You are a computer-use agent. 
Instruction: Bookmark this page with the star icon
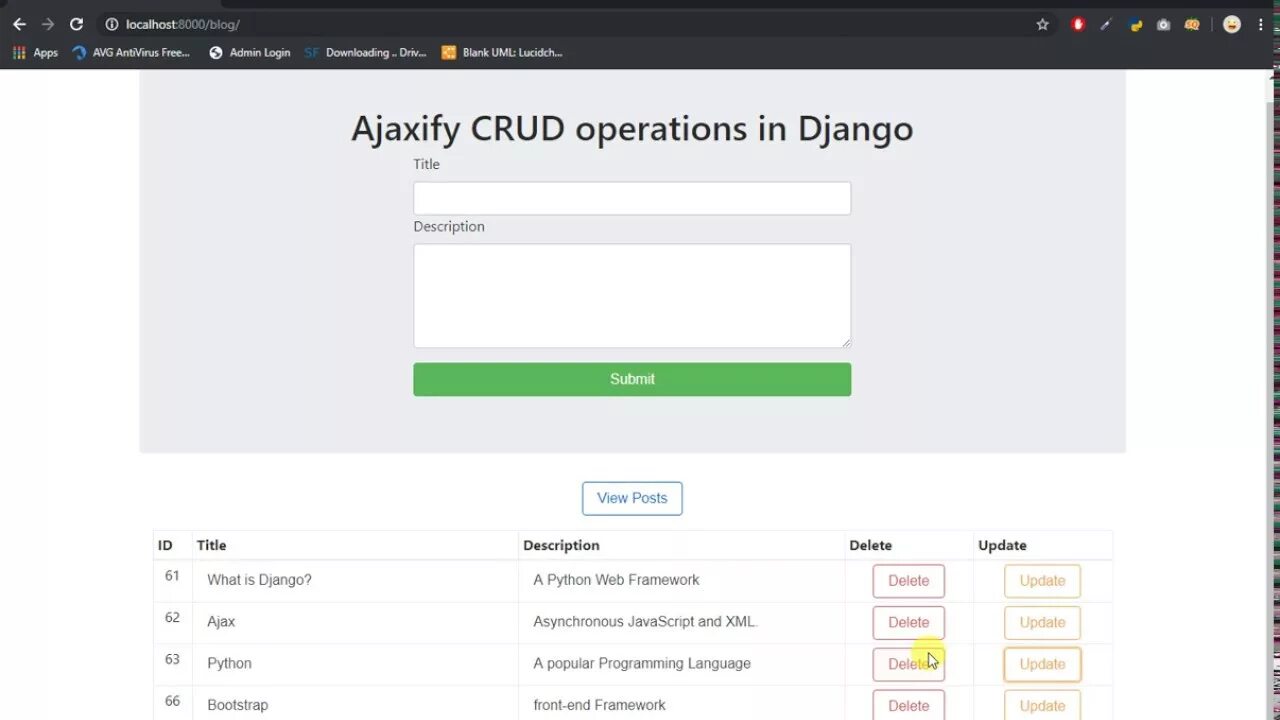coord(1043,24)
